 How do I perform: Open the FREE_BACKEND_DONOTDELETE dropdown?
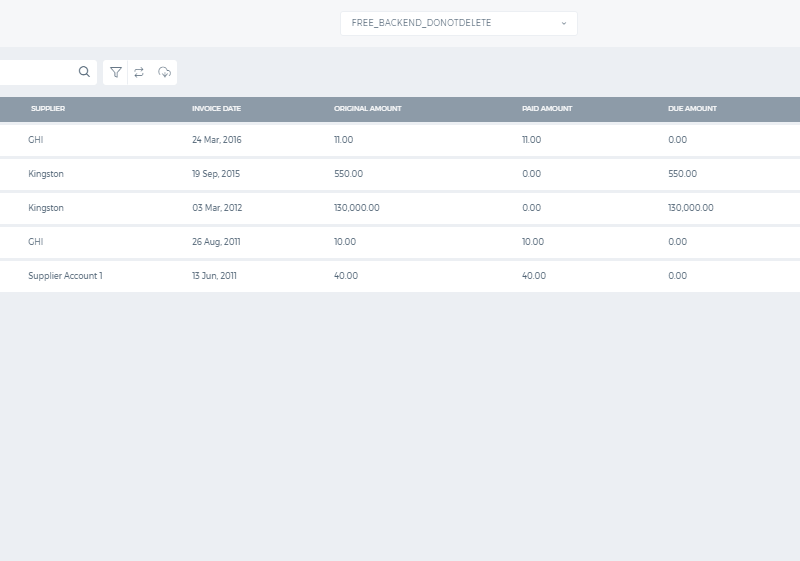point(459,23)
